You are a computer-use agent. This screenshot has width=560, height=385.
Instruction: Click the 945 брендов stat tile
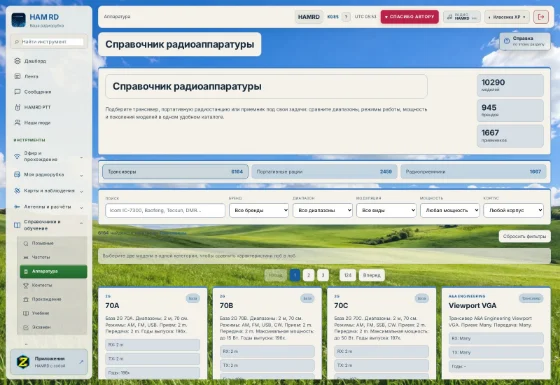pyautogui.click(x=510, y=111)
